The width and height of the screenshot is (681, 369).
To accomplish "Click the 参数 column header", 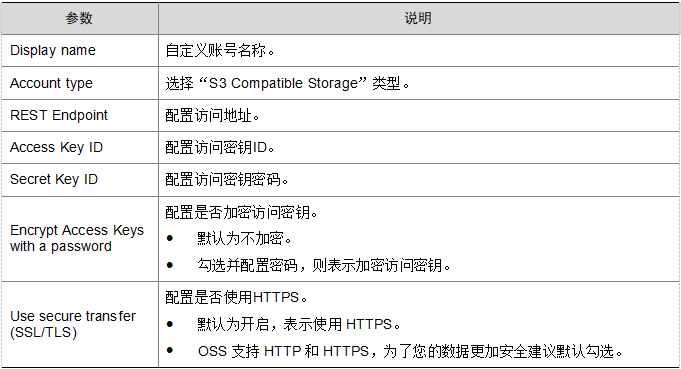I will pyautogui.click(x=79, y=18).
